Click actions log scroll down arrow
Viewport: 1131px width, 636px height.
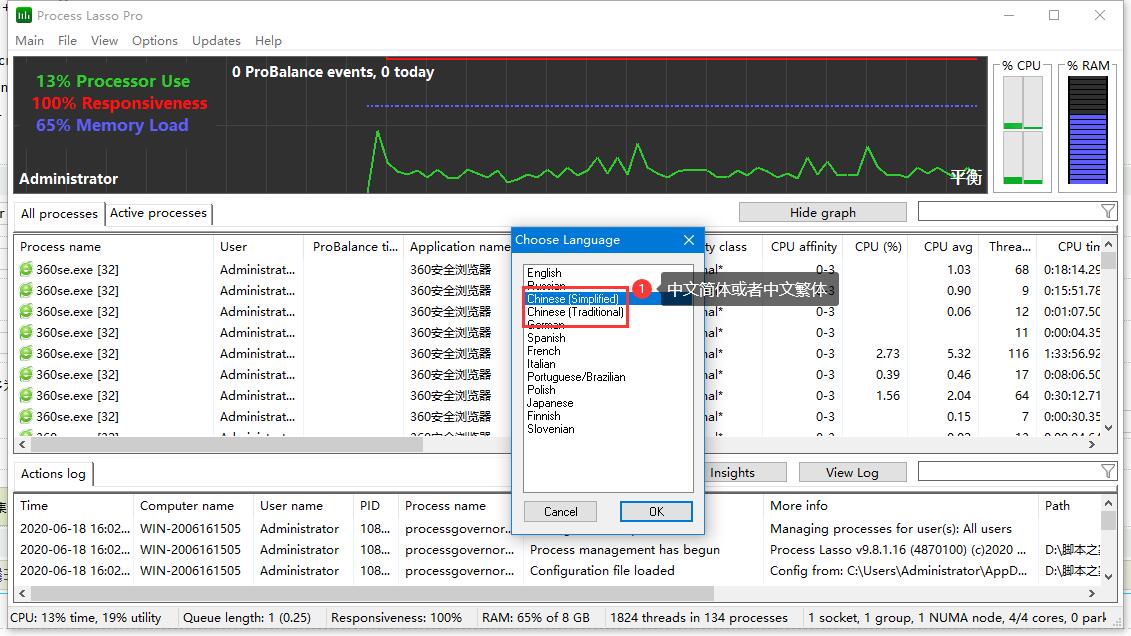(x=1109, y=576)
